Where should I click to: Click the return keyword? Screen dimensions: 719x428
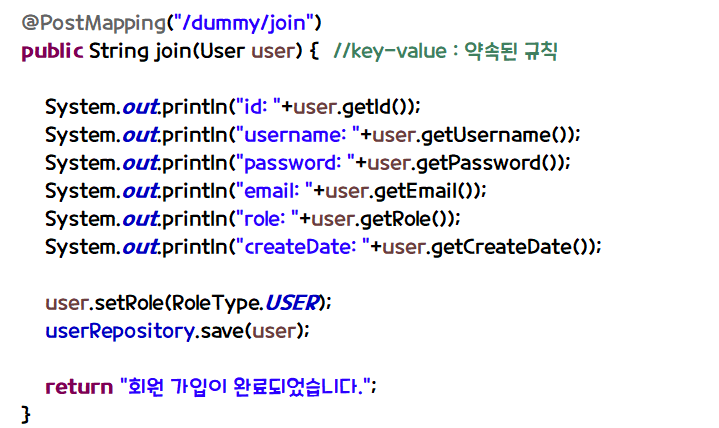coord(79,387)
